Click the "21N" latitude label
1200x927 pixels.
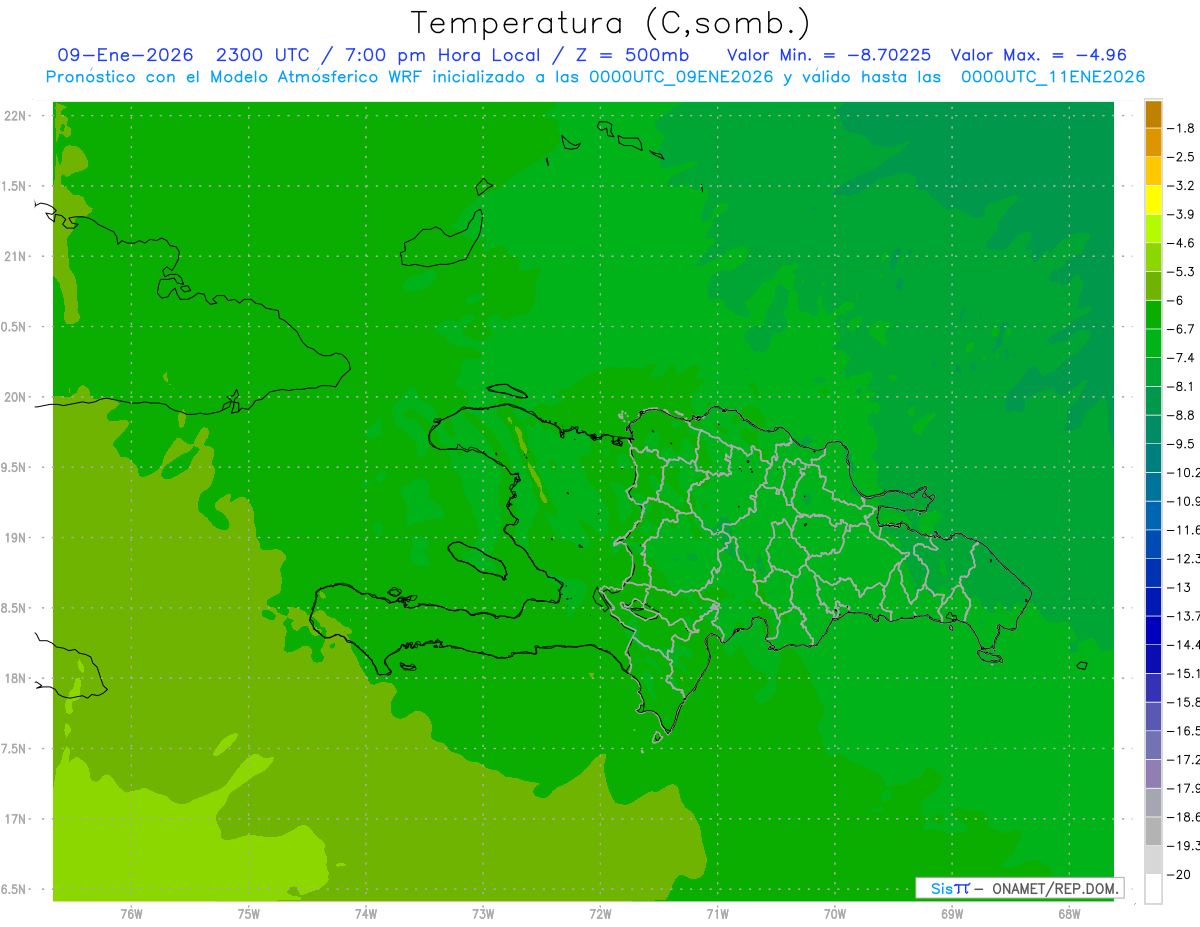pyautogui.click(x=15, y=256)
